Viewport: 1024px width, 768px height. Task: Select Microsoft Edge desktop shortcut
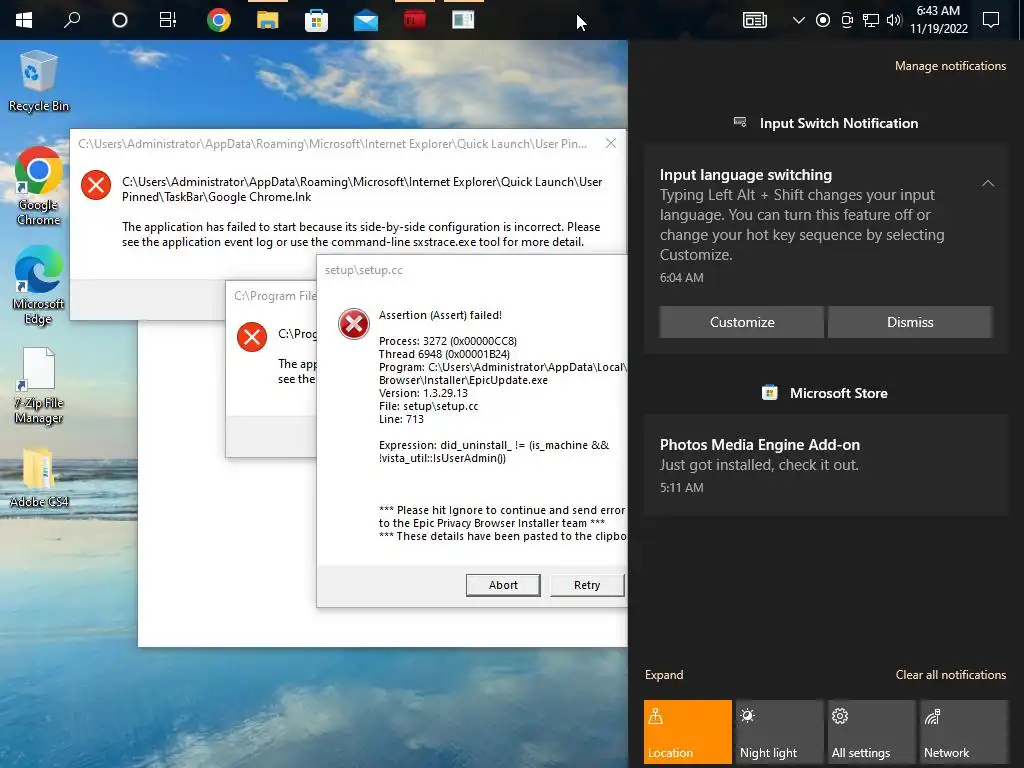[39, 286]
